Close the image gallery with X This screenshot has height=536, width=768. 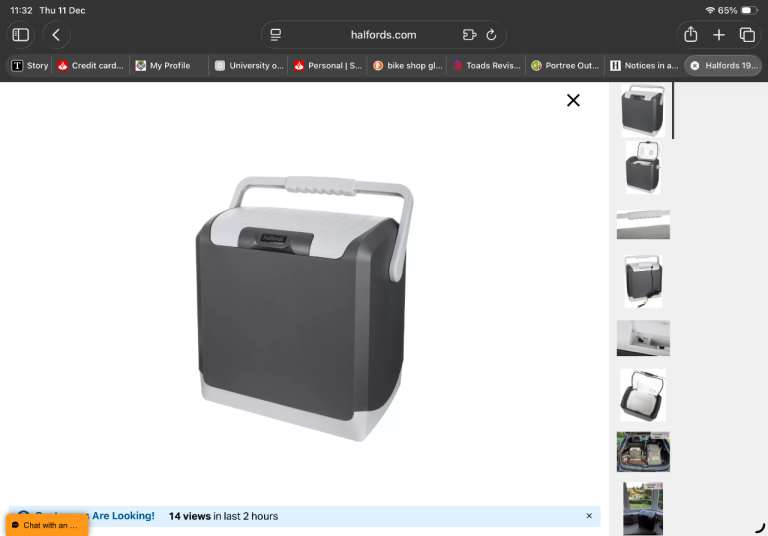point(573,100)
